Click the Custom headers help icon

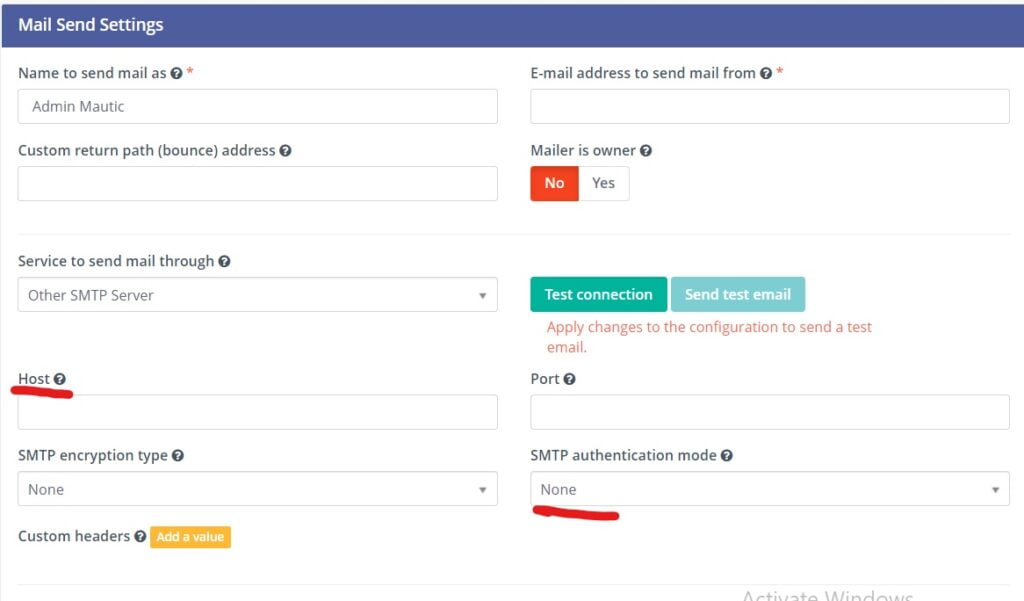[x=140, y=536]
